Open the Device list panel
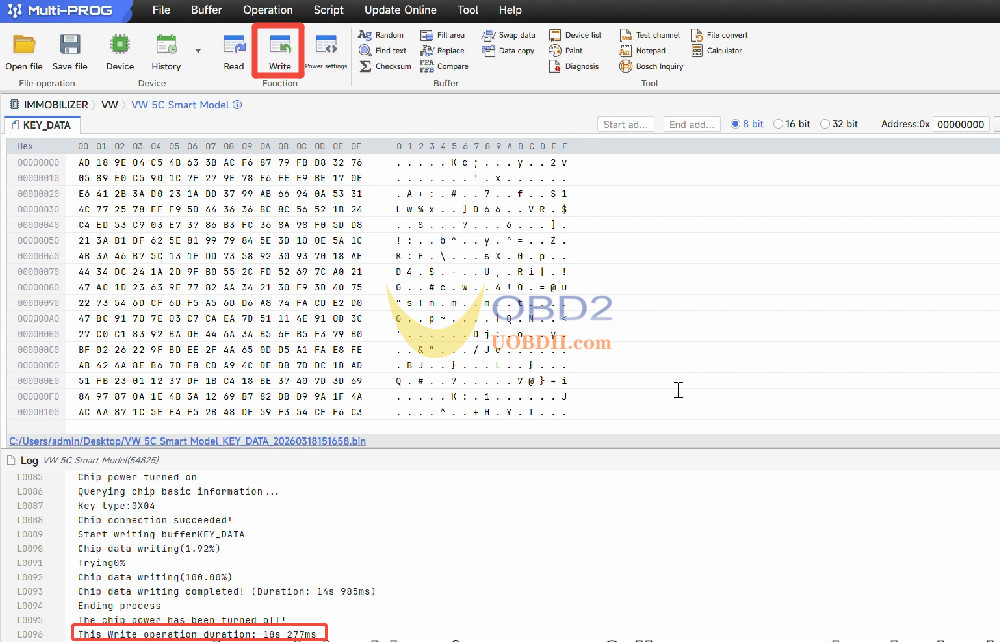The height and width of the screenshot is (642, 1000). tap(577, 35)
